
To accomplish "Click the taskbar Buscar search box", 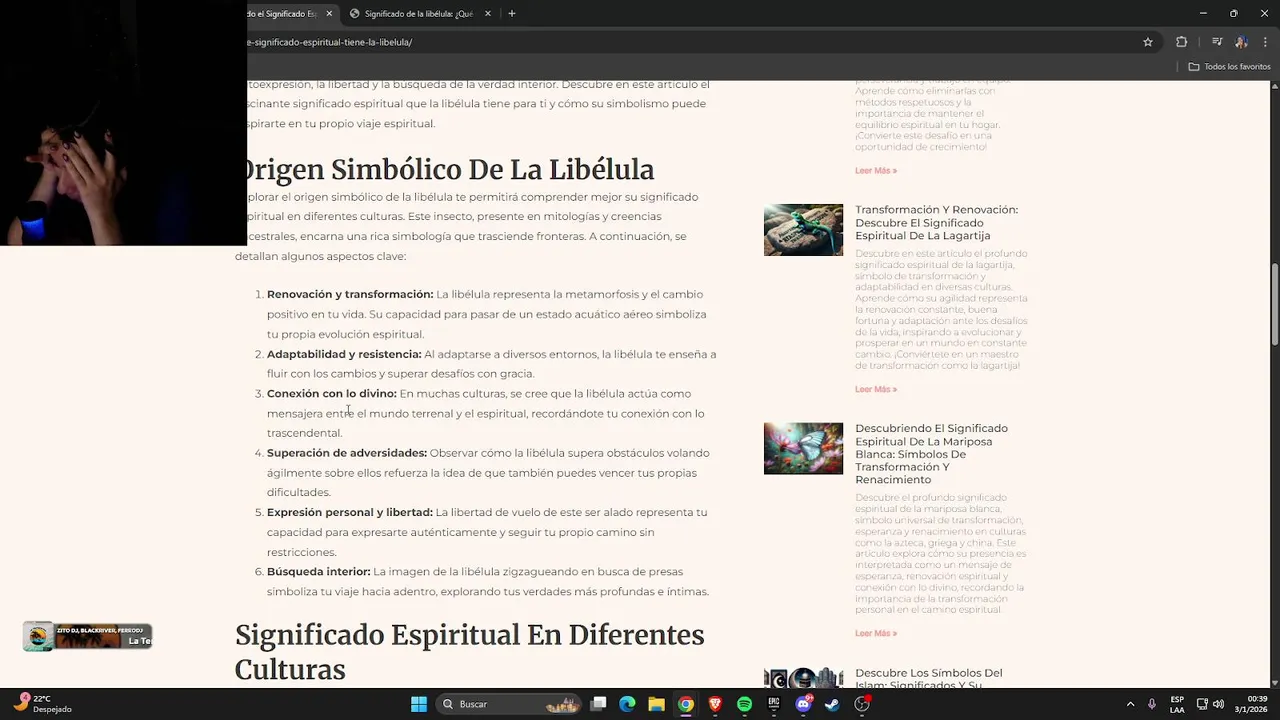I will [510, 704].
